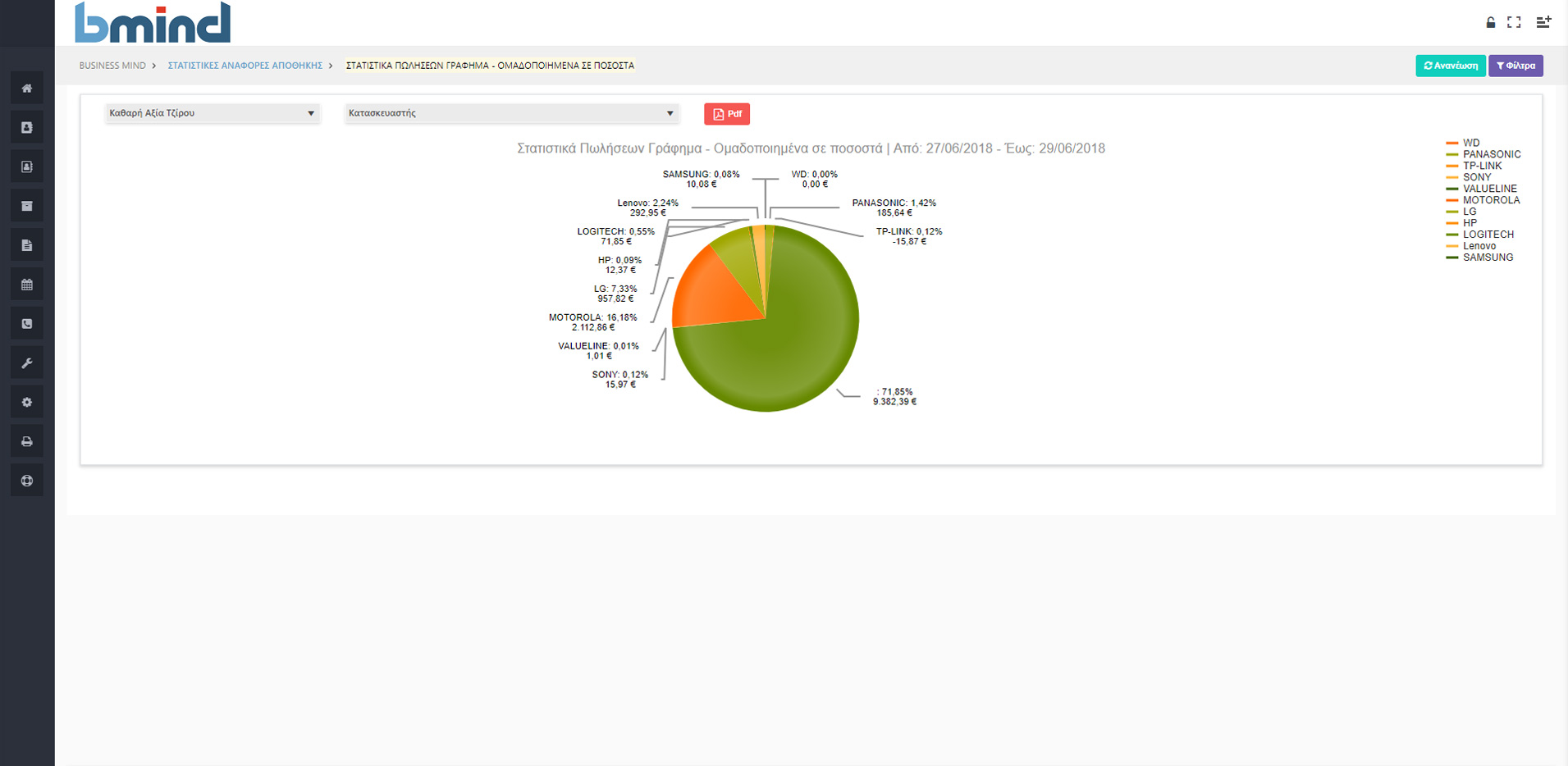The image size is (1568, 766).
Task: Open the calendar sidebar icon
Action: coord(27,285)
